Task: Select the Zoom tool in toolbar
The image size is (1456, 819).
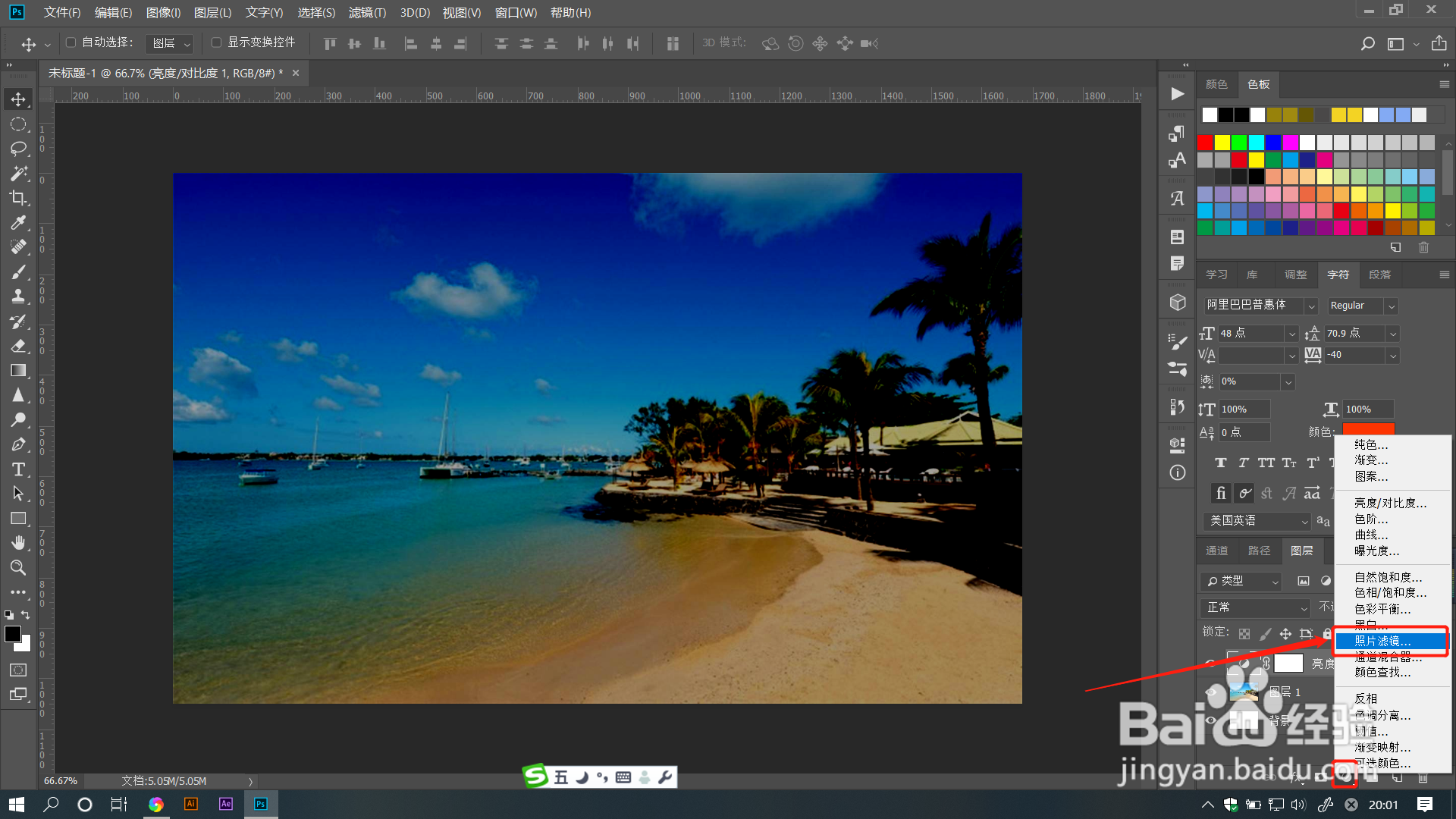Action: pyautogui.click(x=18, y=567)
